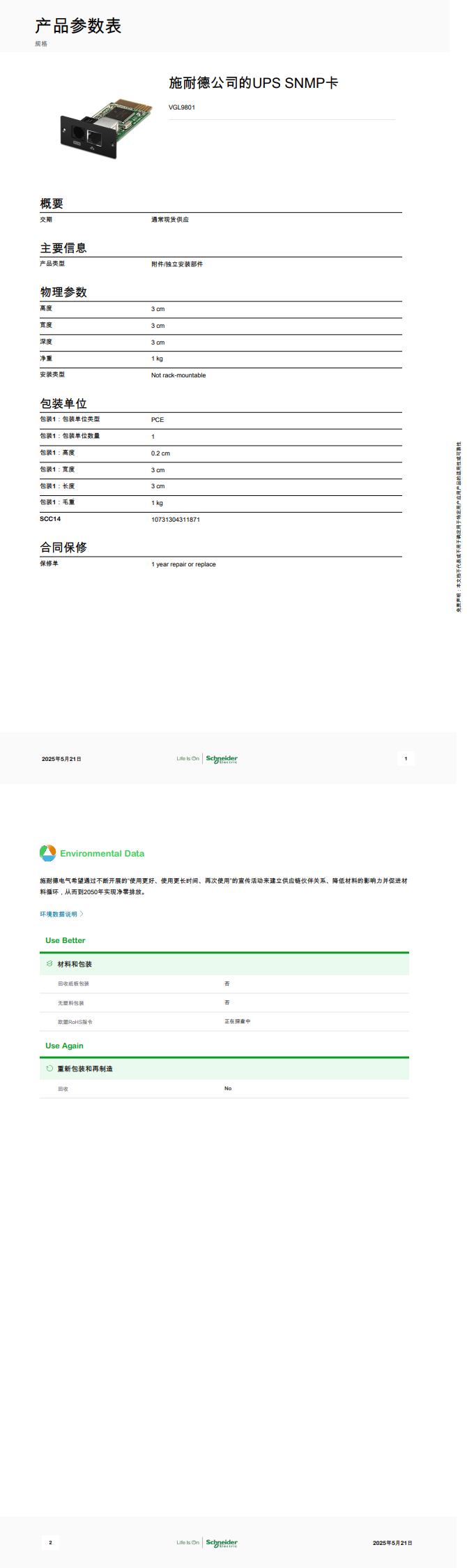Expand the 材料和包装 section header
This screenshot has width=467, height=1568.
click(x=75, y=964)
